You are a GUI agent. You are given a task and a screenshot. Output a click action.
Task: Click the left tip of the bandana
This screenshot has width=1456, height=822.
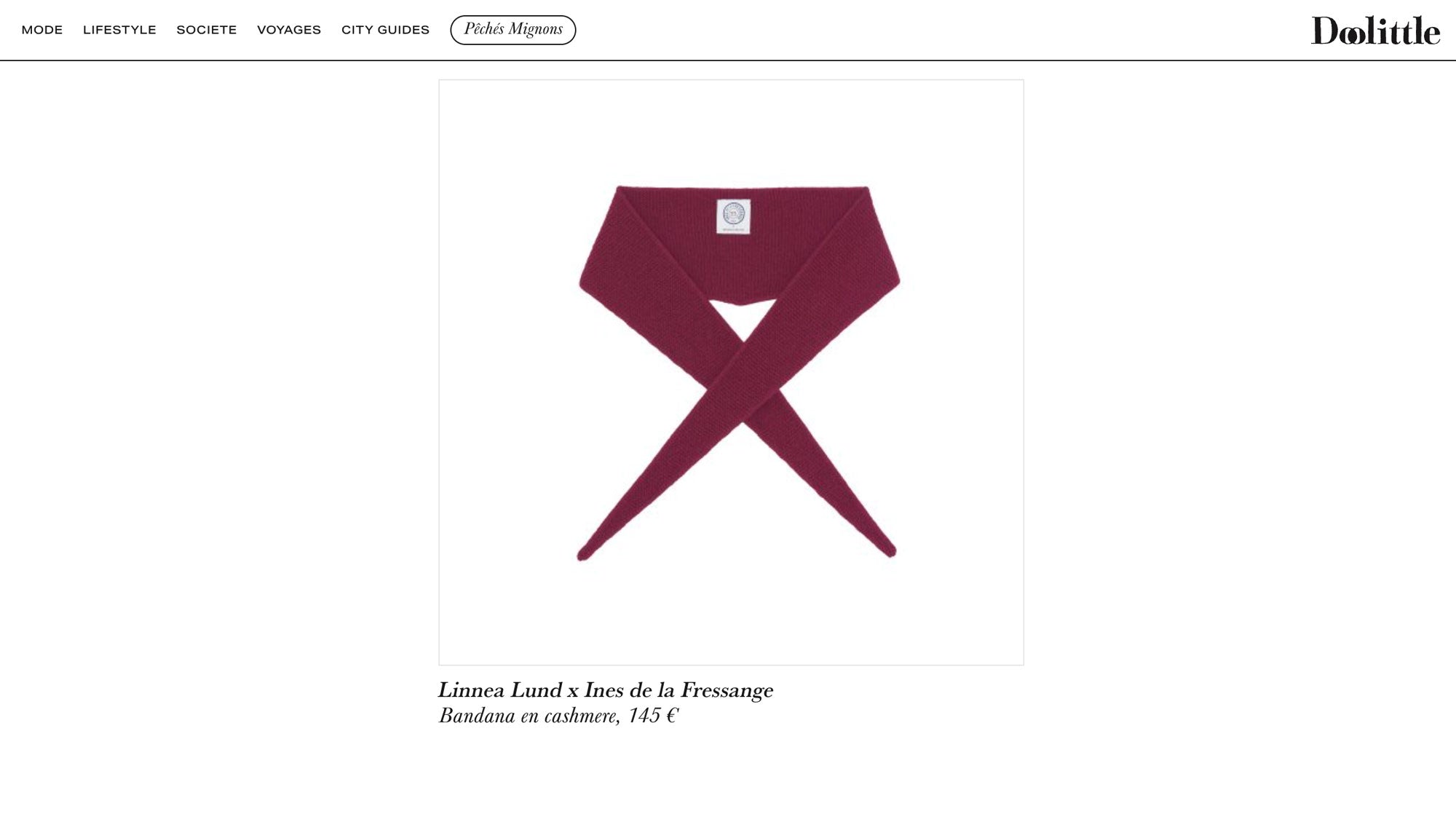[x=583, y=556]
